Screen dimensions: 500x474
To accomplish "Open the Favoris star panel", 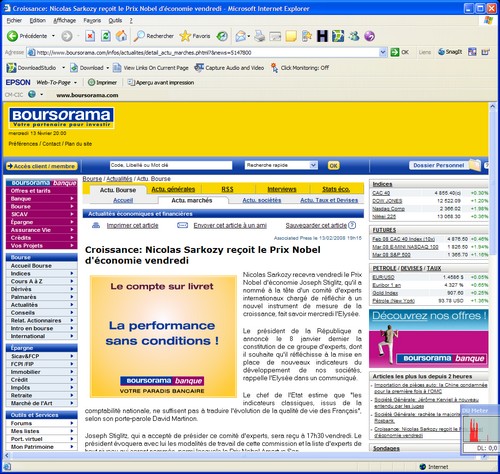I will click(195, 36).
